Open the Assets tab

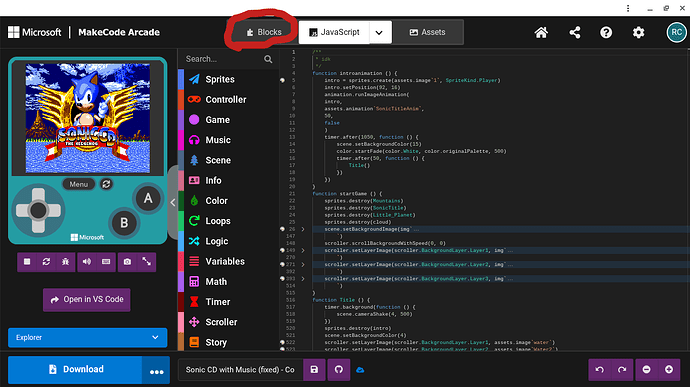[428, 32]
